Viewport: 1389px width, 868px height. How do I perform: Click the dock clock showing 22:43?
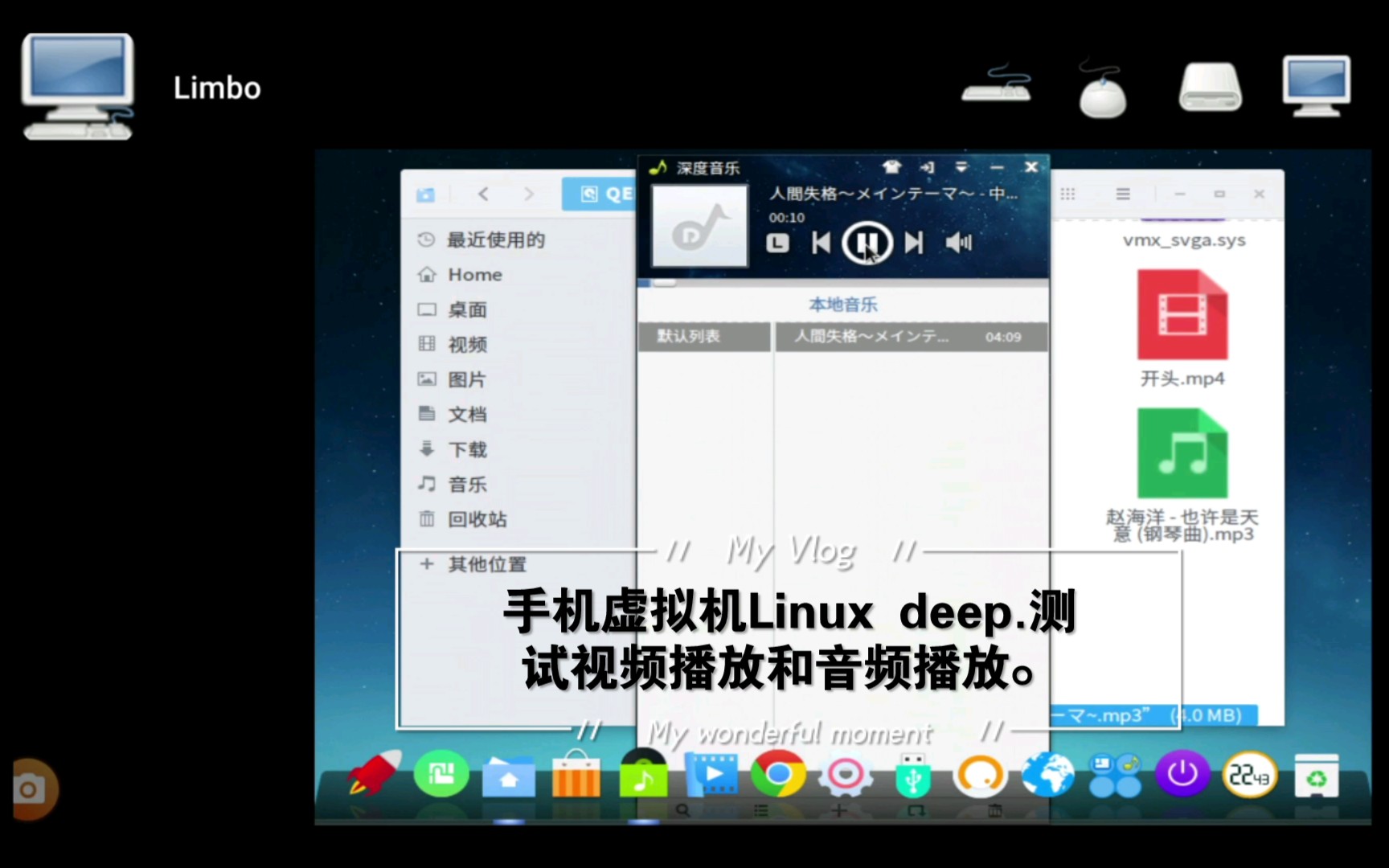tap(1249, 775)
